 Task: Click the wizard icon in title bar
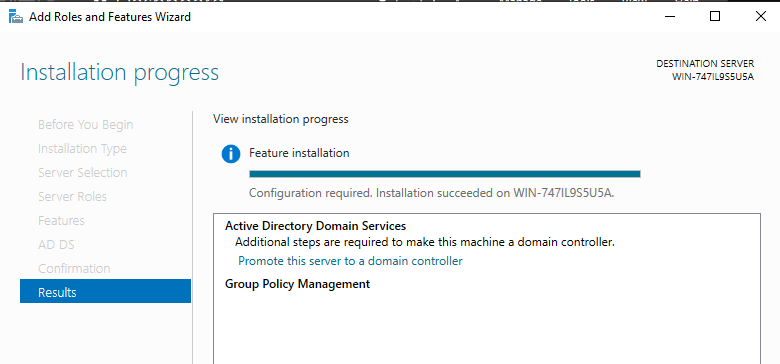pyautogui.click(x=16, y=17)
